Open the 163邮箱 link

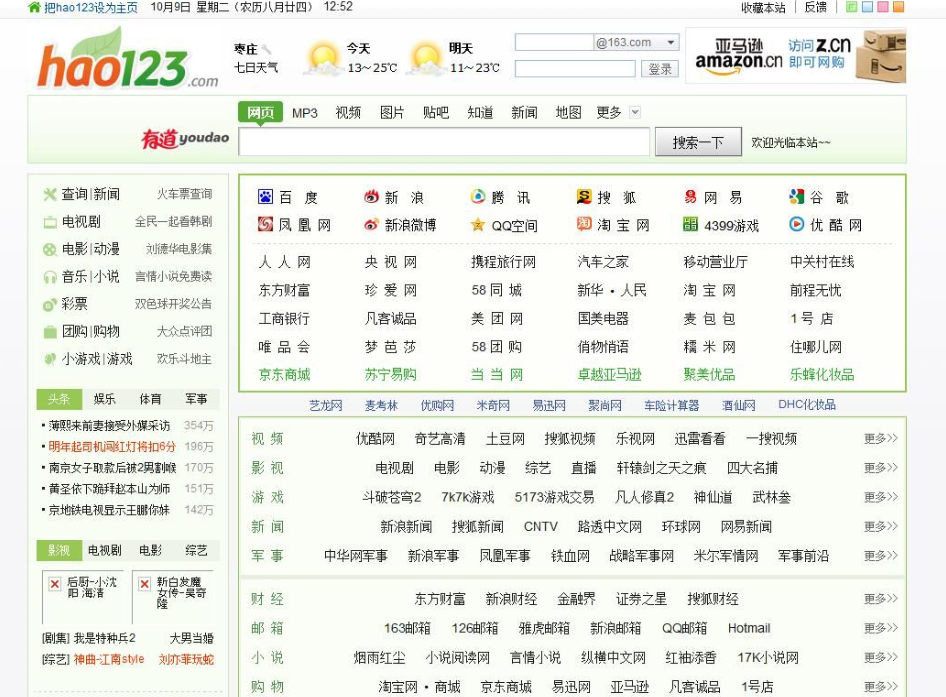tap(407, 628)
